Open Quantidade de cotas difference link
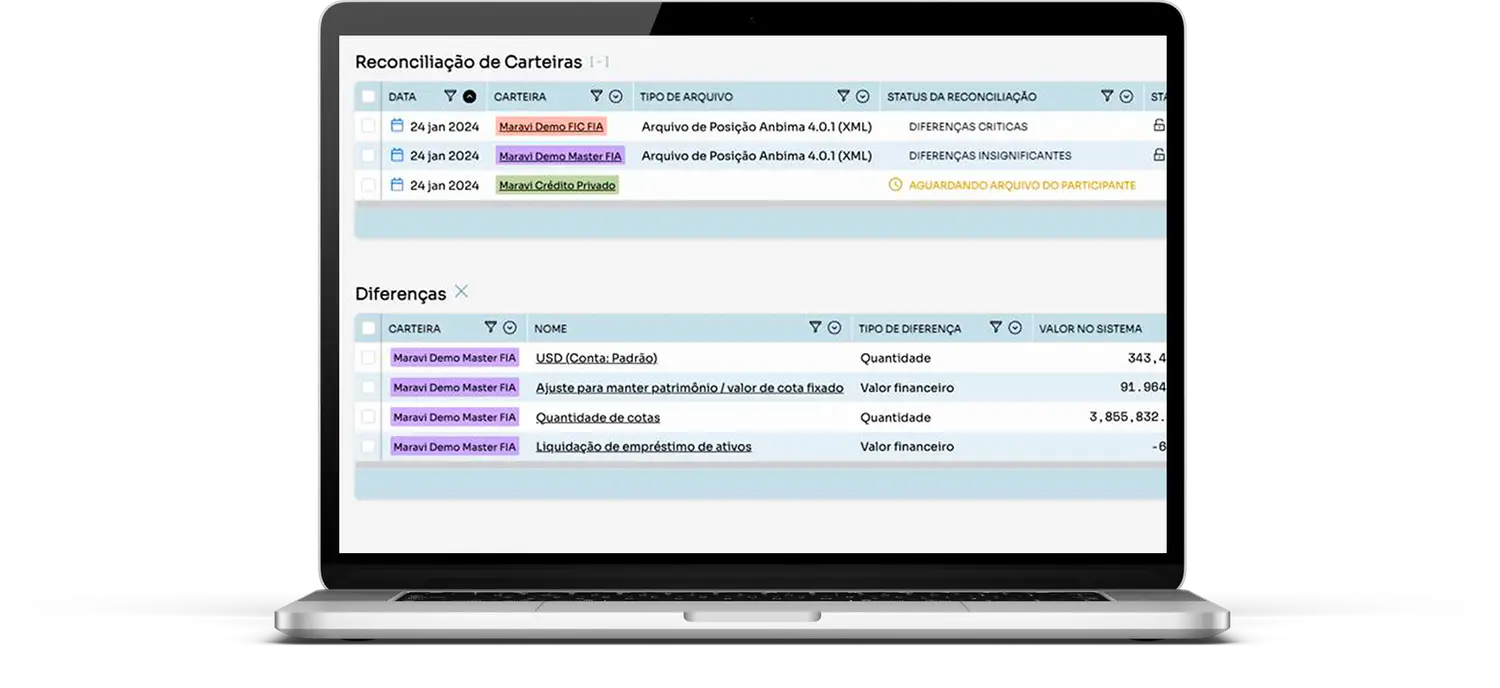 coord(597,418)
